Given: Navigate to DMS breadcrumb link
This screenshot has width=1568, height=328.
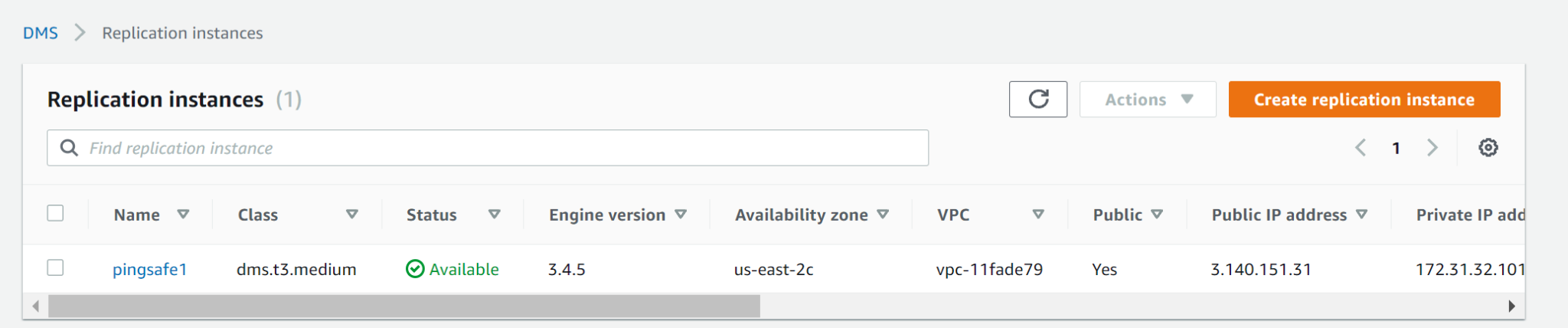Looking at the screenshot, I should (x=41, y=33).
